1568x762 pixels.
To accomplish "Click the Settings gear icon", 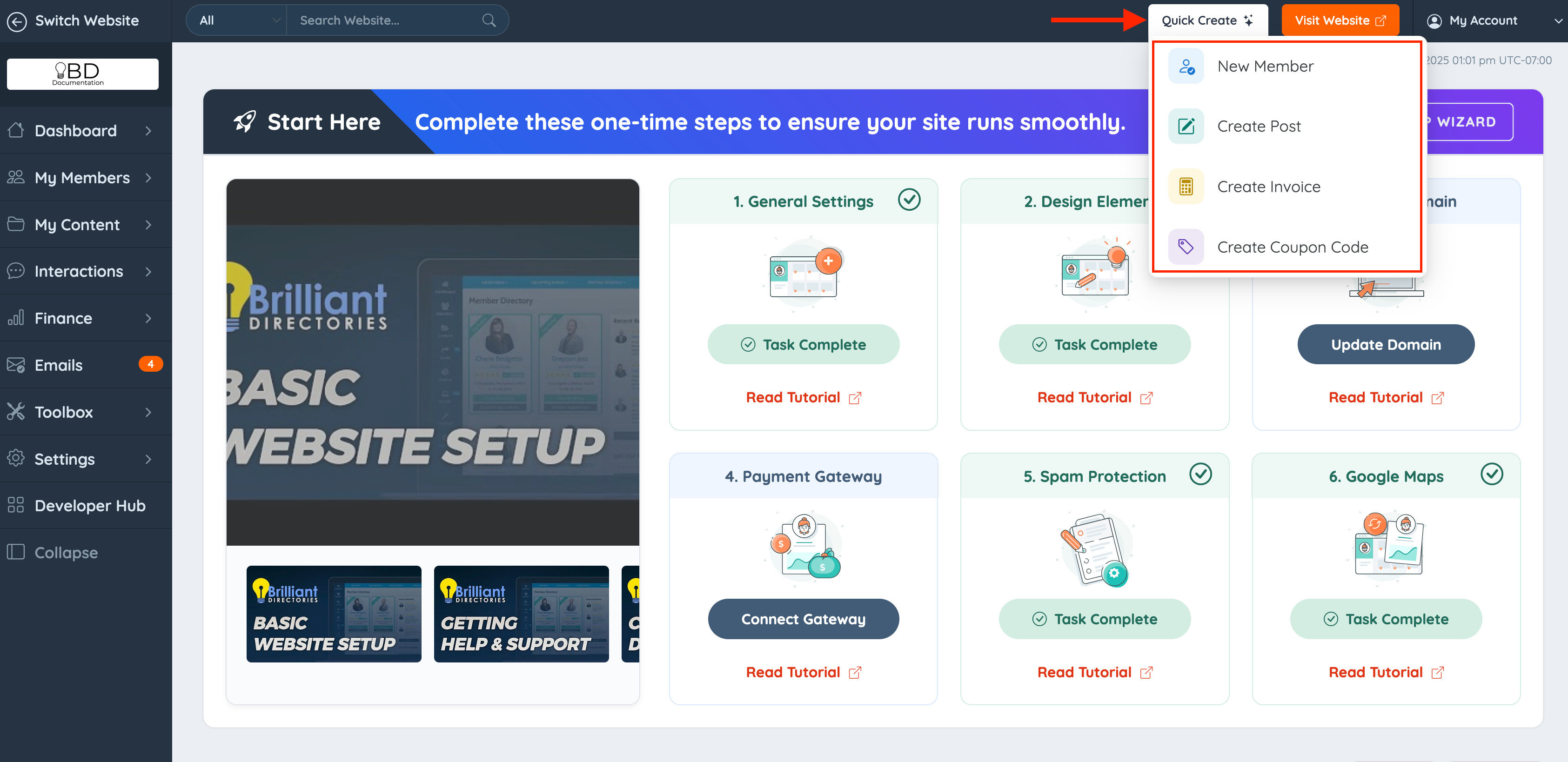I will point(16,458).
